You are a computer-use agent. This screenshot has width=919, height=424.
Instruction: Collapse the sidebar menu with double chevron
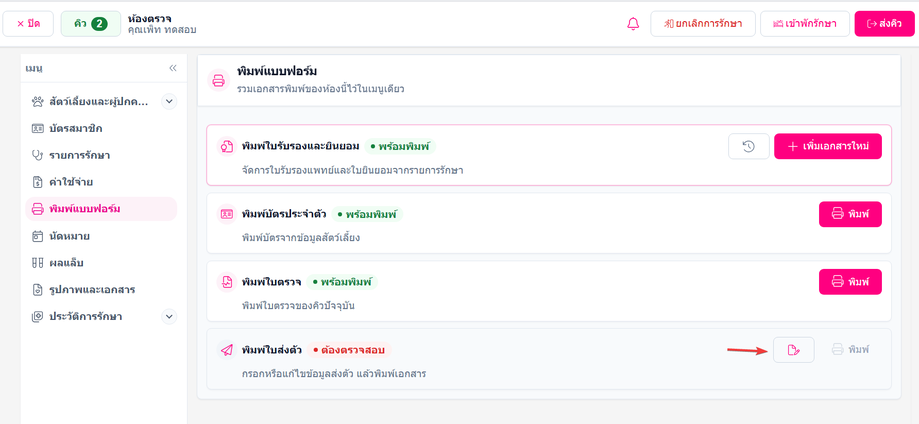point(173,68)
